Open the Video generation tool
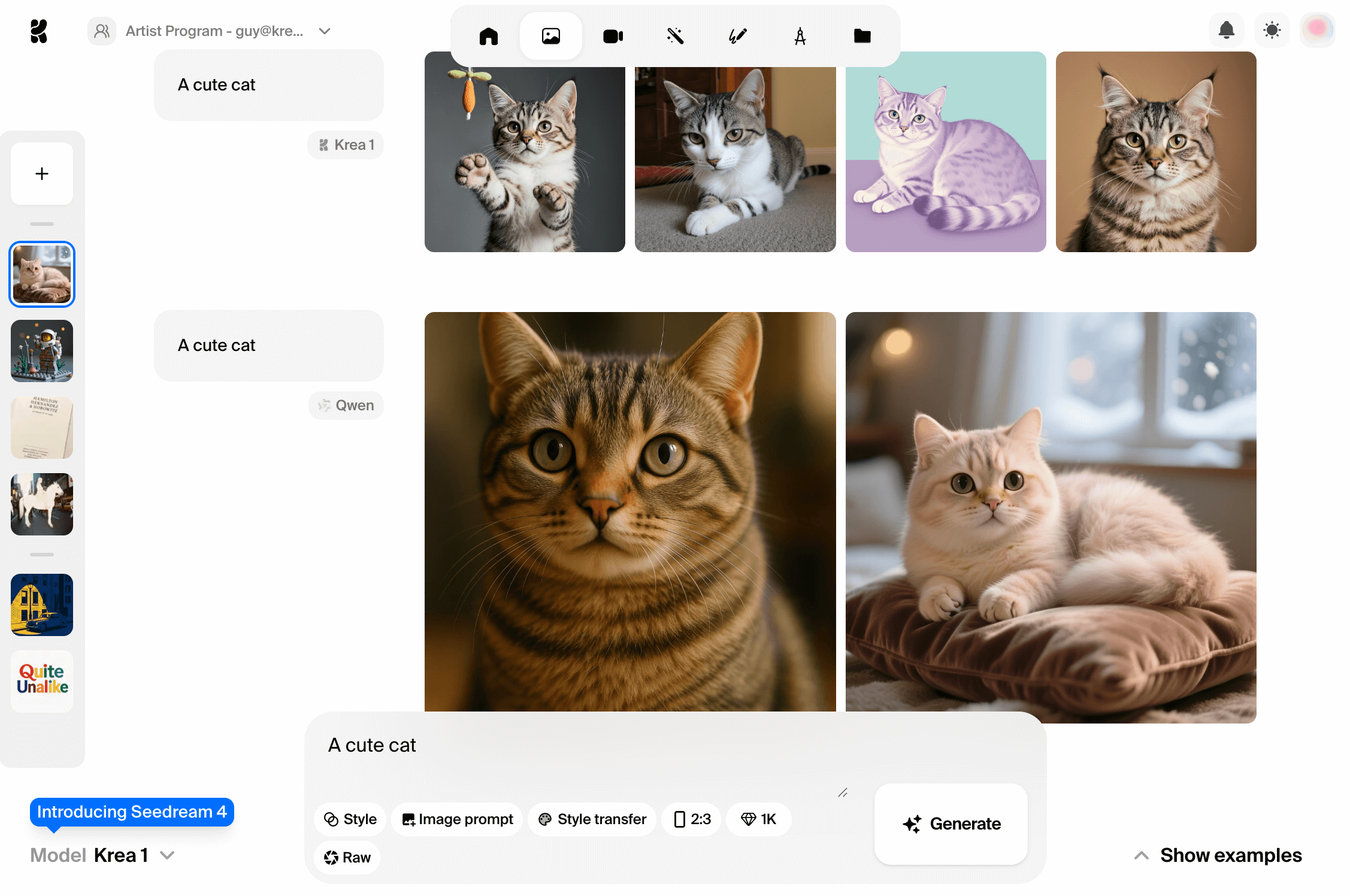 pos(613,36)
